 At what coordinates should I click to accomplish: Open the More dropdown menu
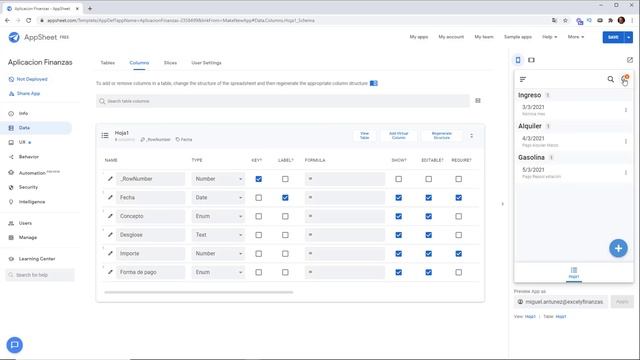pos(576,37)
